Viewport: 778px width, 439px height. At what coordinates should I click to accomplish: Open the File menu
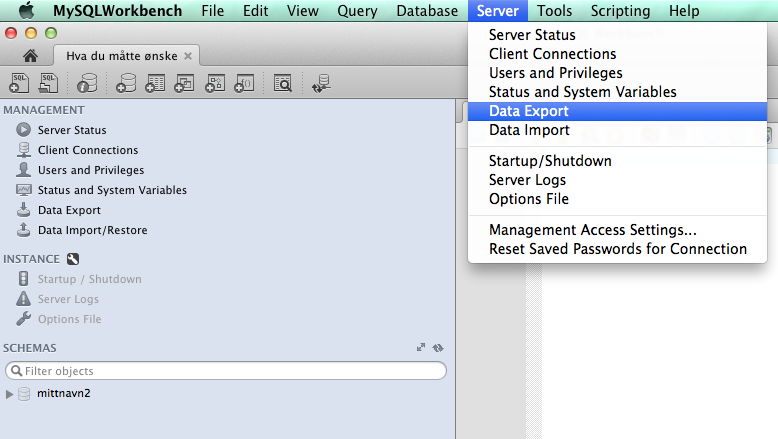pyautogui.click(x=212, y=10)
